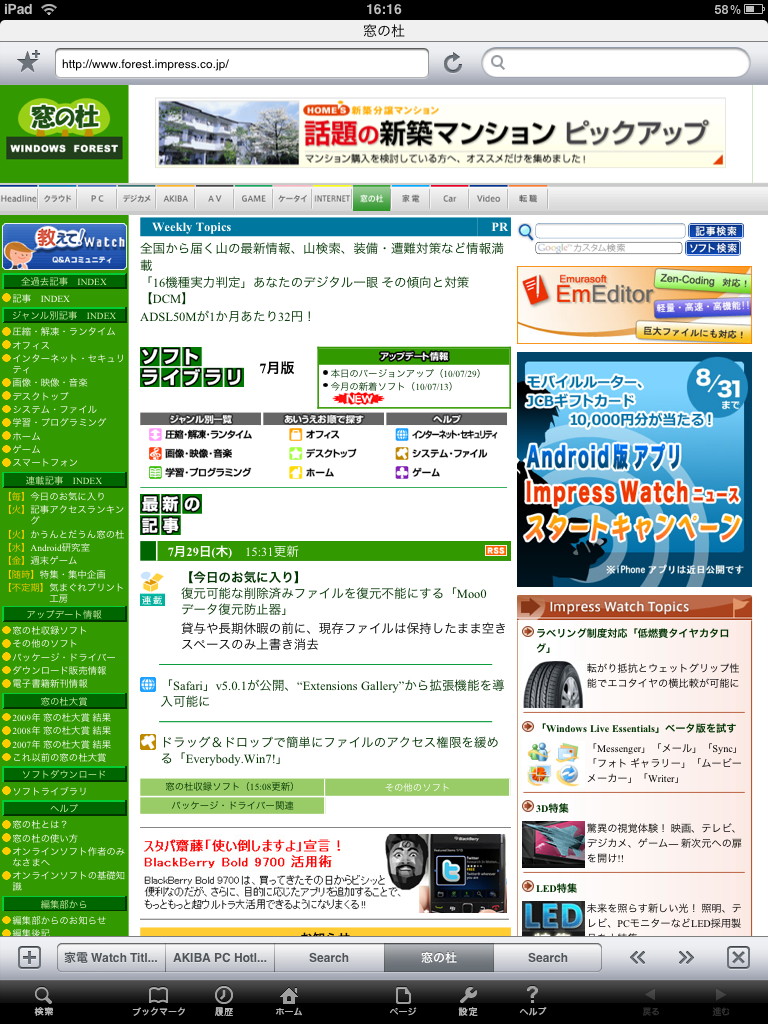Open 本日のバージョンアップ (10/07/29) link

click(405, 374)
